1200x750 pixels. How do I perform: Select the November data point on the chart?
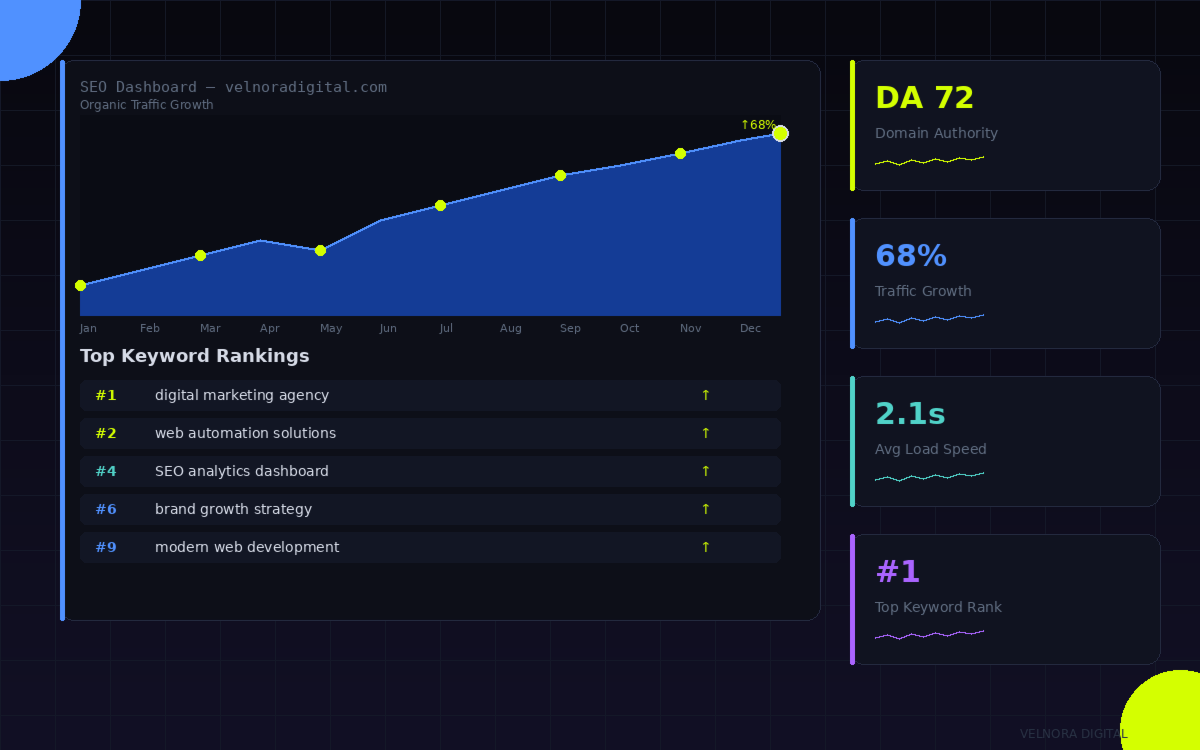(680, 153)
